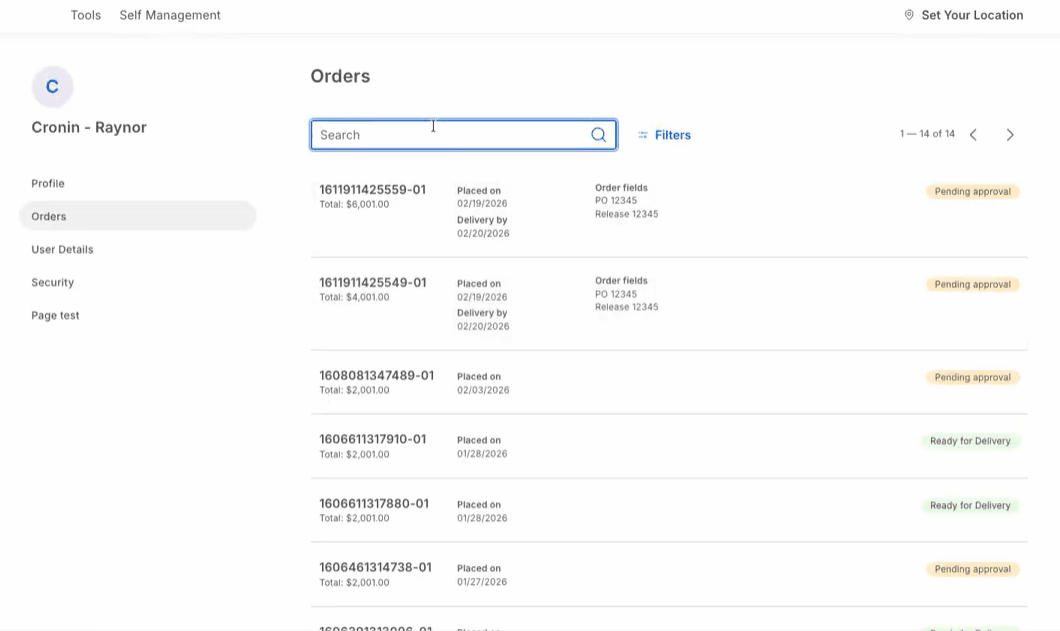This screenshot has height=631, width=1060.
Task: Click Ready for Delivery badge on order 1606611317910-01
Action: point(970,441)
